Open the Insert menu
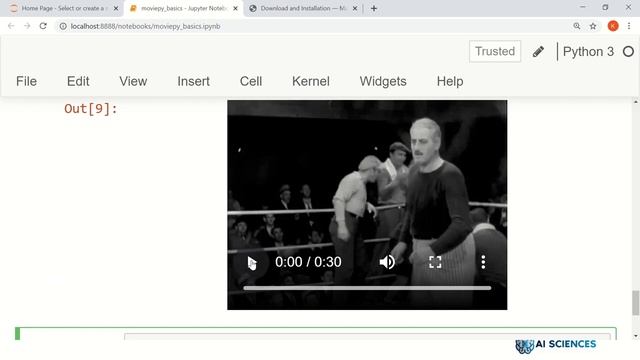This screenshot has height=360, width=640. click(193, 81)
